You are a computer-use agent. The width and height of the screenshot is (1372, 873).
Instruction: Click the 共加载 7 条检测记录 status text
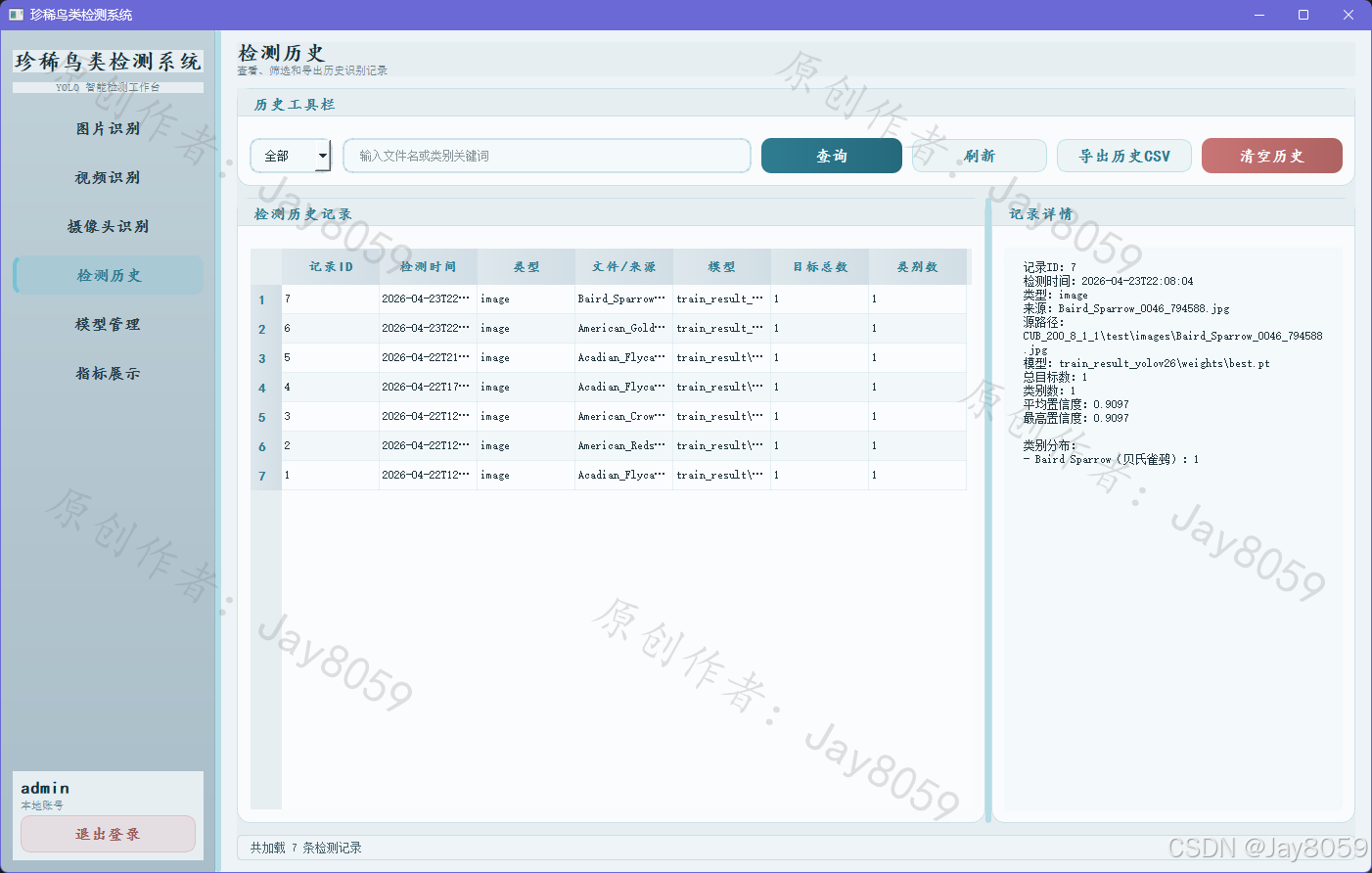[306, 848]
